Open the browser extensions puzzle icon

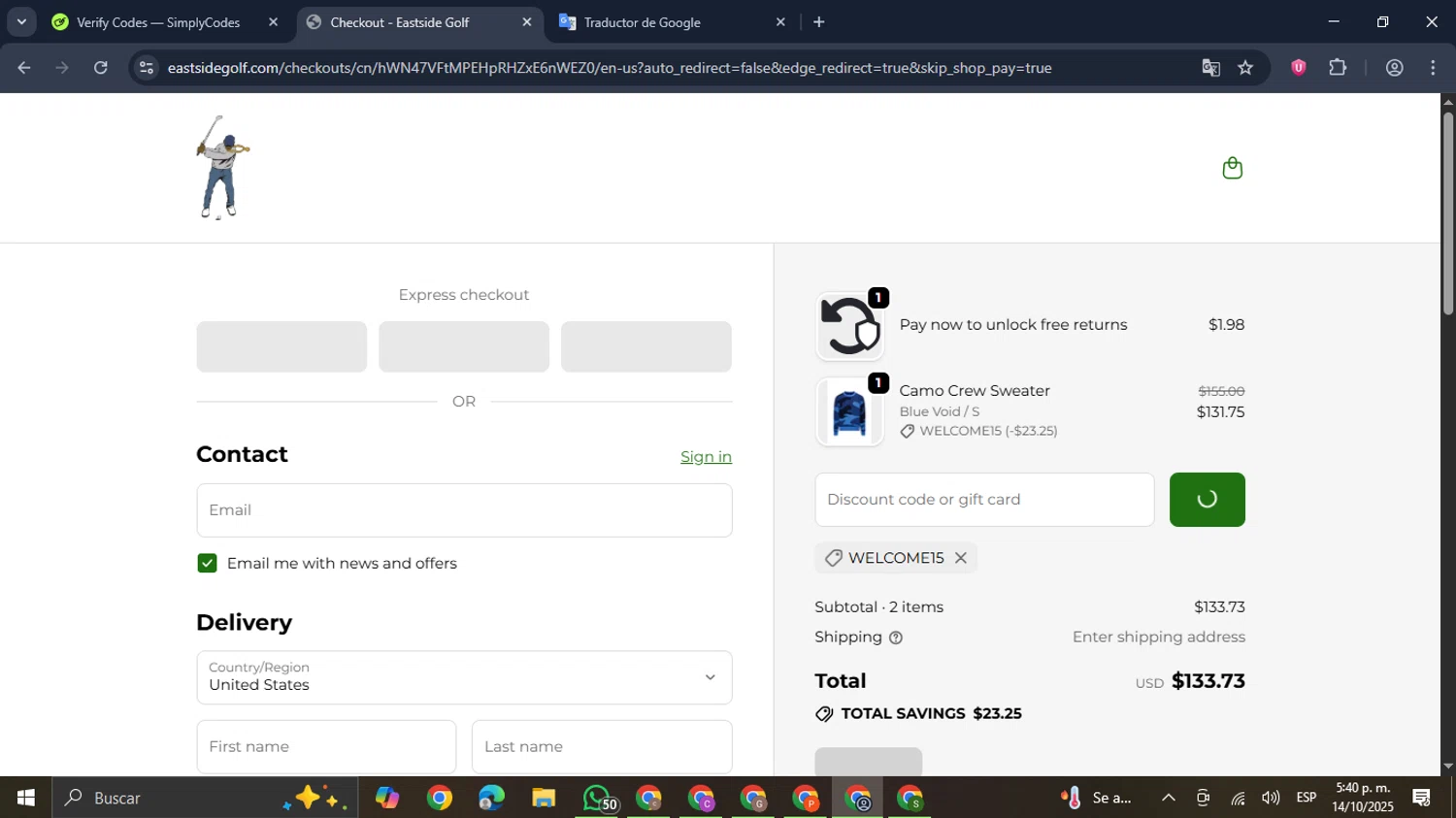[x=1338, y=68]
